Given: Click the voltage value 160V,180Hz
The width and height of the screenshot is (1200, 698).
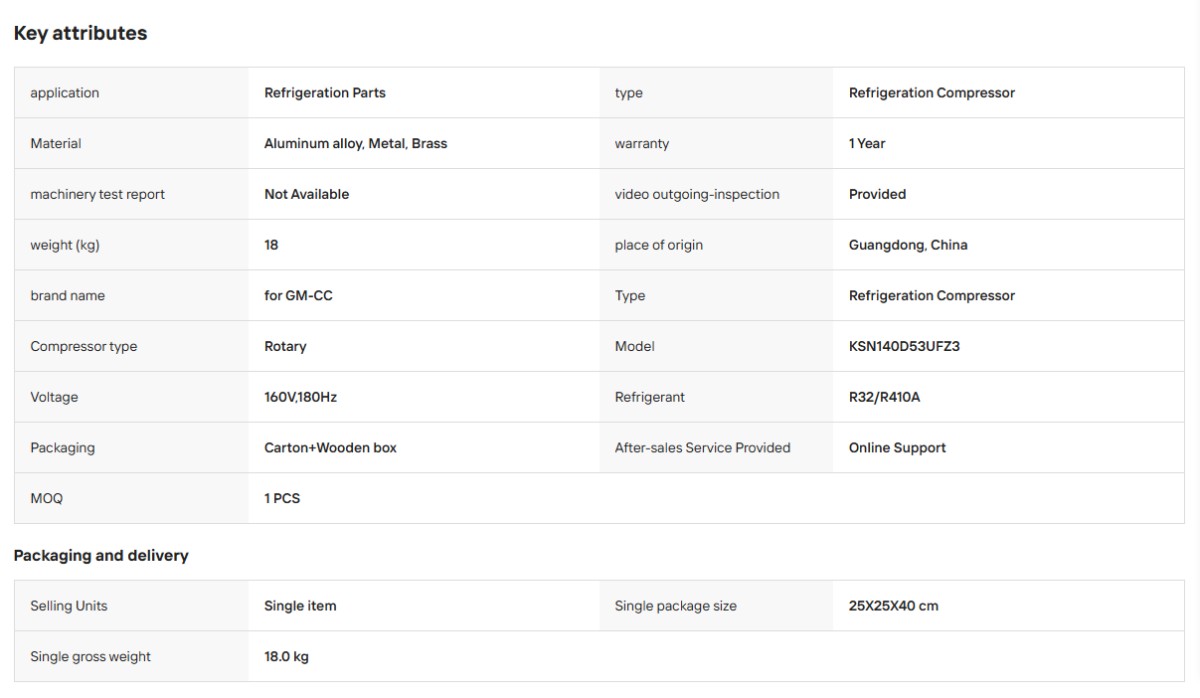Looking at the screenshot, I should [x=301, y=397].
